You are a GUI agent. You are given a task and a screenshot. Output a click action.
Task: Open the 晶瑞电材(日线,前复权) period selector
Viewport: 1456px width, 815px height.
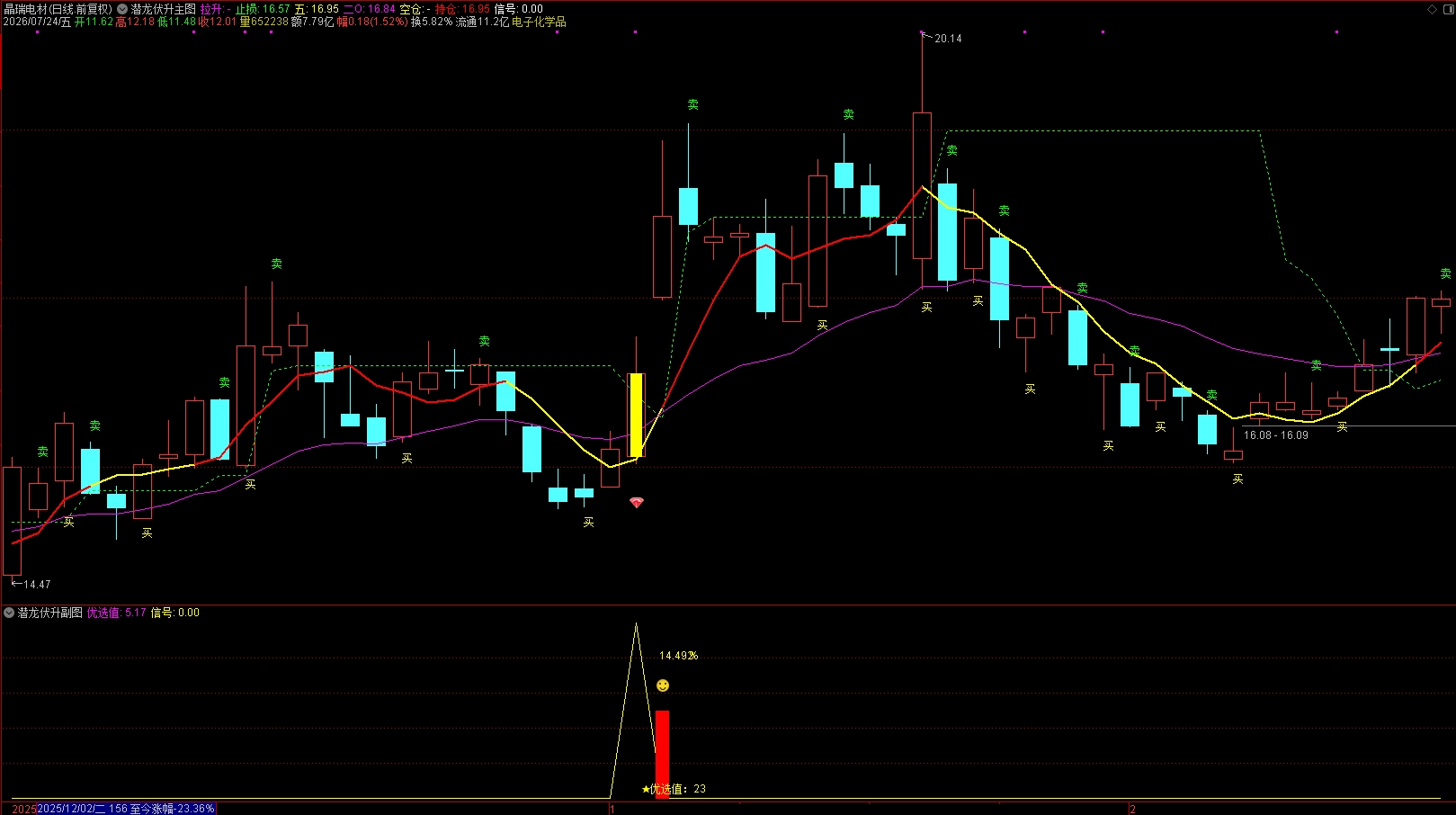tap(58, 9)
